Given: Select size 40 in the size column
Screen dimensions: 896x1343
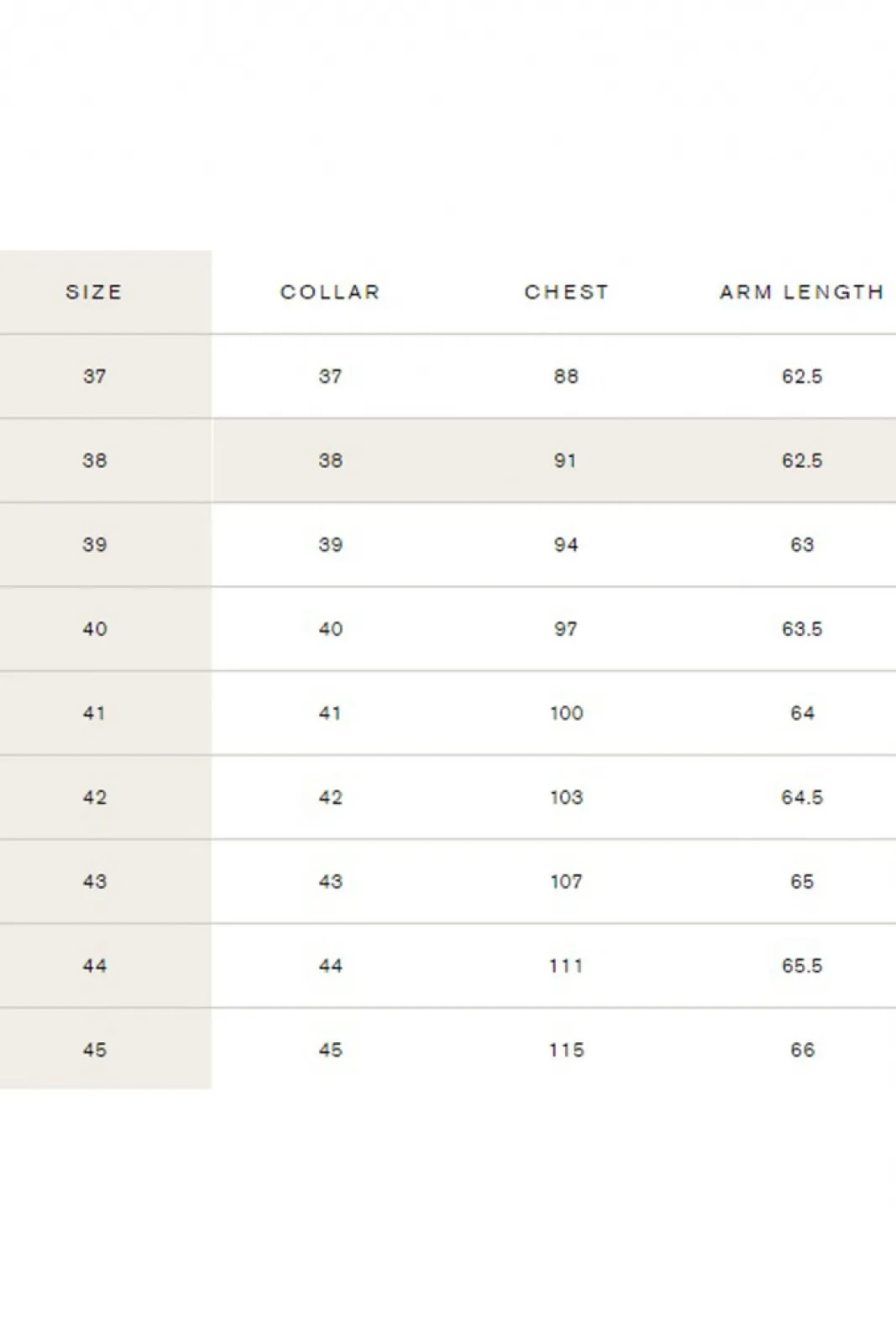Looking at the screenshot, I should [x=94, y=628].
